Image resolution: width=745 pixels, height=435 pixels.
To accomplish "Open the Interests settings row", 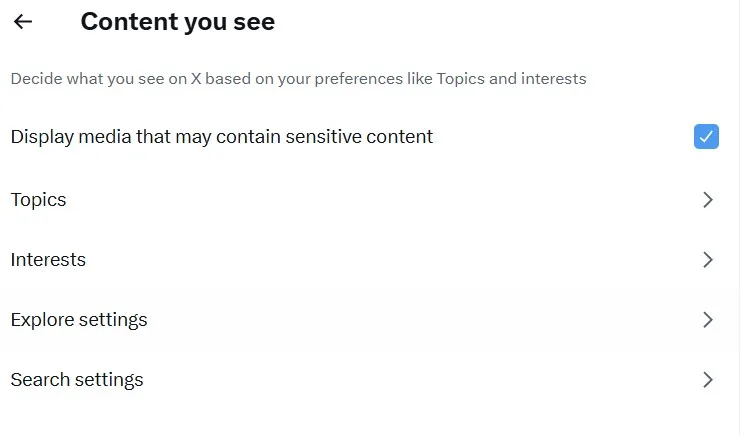I will [360, 260].
